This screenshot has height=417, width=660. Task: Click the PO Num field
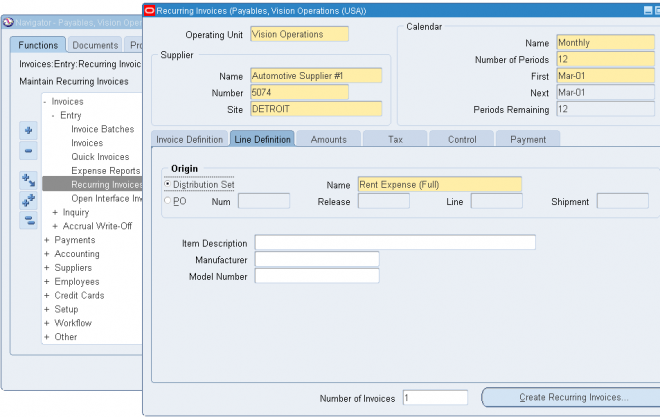[264, 201]
